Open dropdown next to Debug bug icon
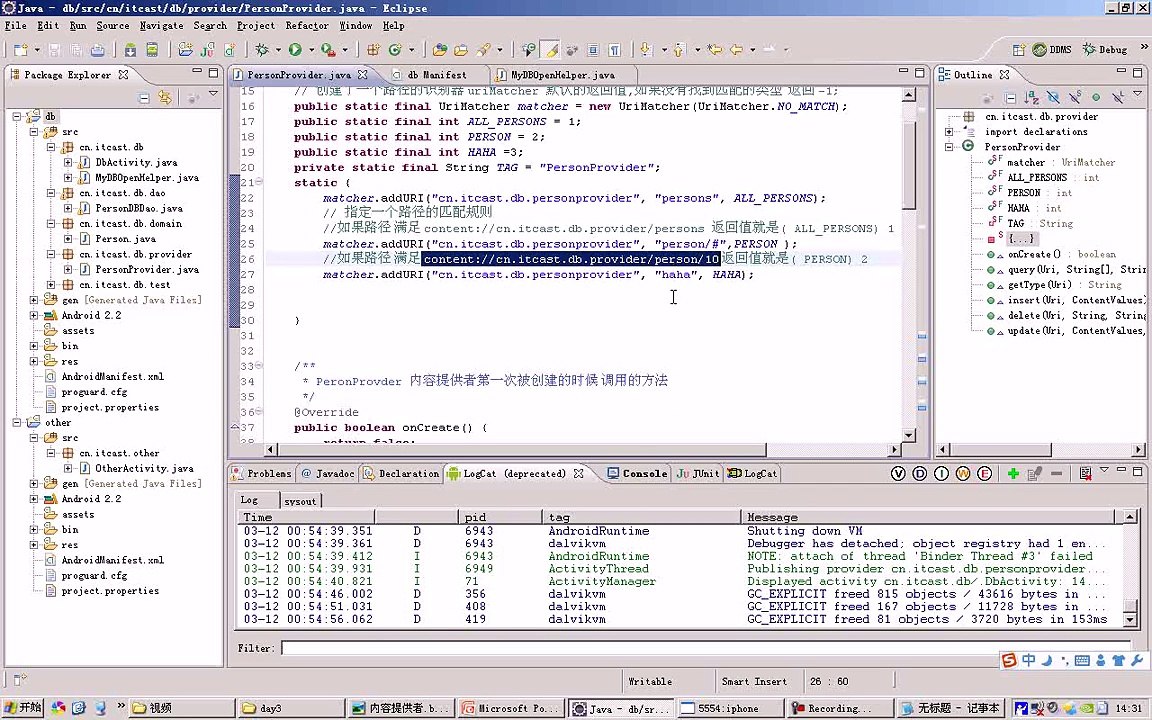This screenshot has height=720, width=1152. point(278,50)
